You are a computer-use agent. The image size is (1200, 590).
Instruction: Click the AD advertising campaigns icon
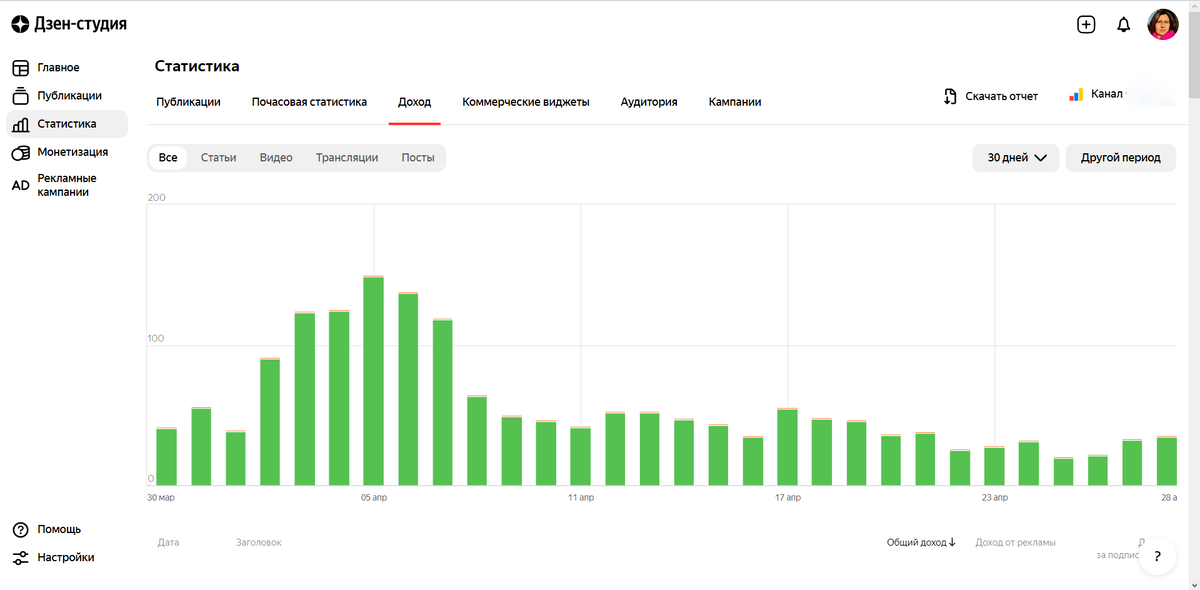coord(20,185)
